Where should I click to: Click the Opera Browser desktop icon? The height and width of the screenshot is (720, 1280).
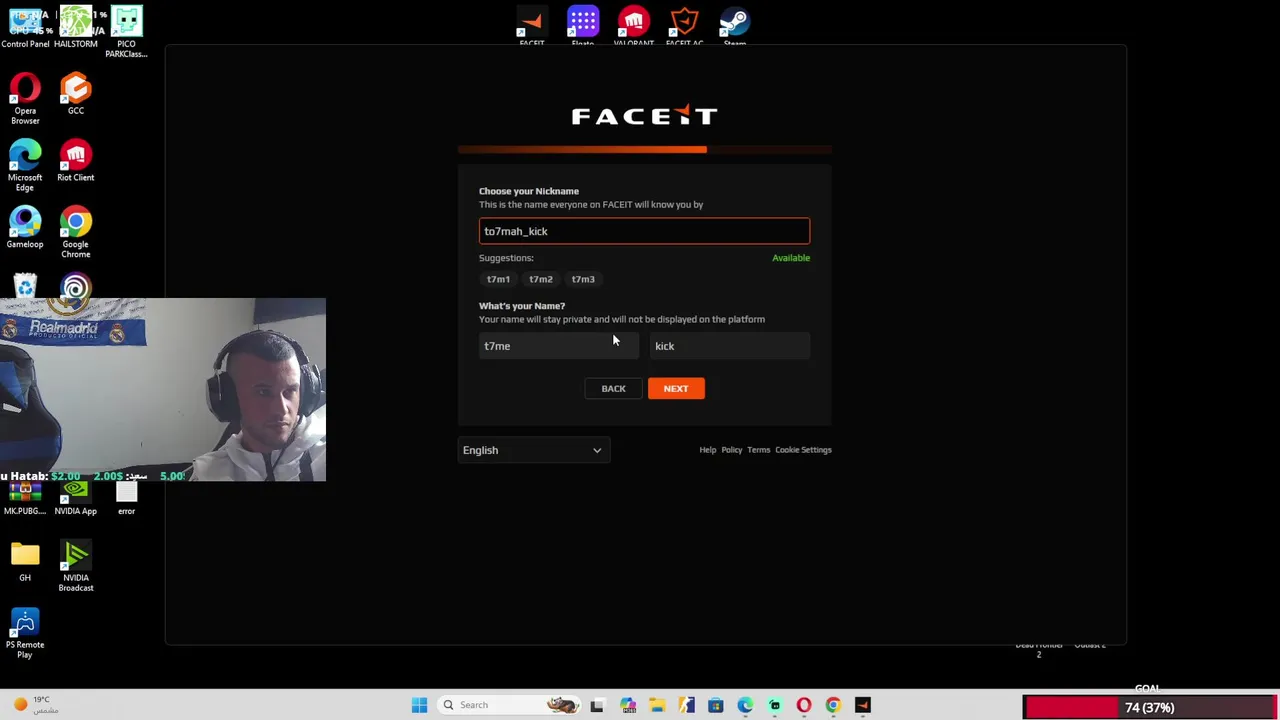click(x=25, y=98)
